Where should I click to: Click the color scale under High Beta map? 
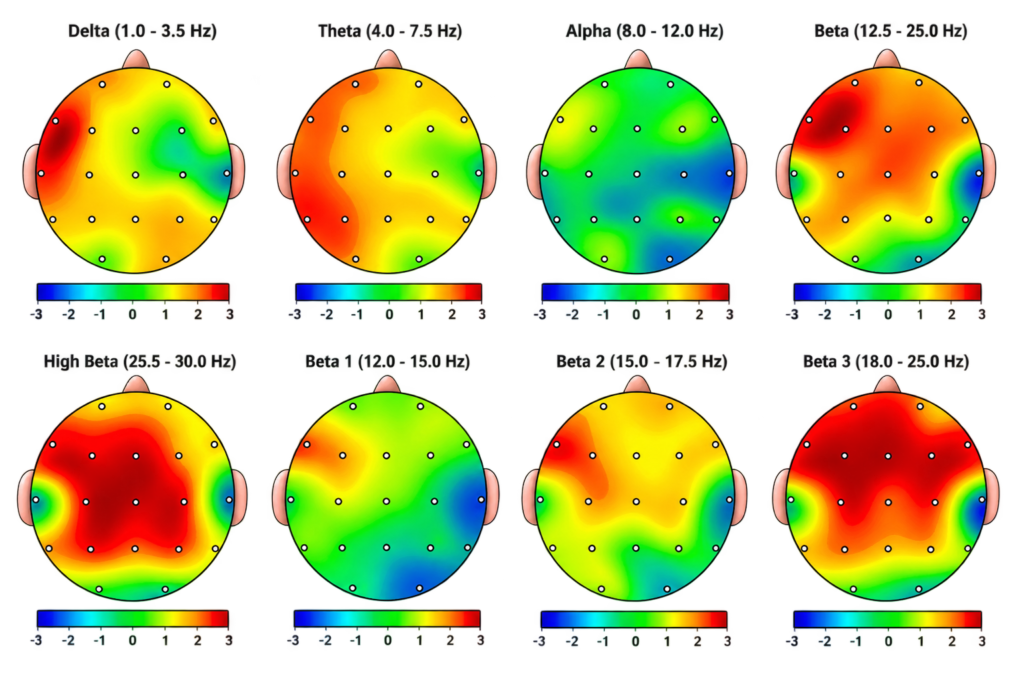click(x=133, y=619)
